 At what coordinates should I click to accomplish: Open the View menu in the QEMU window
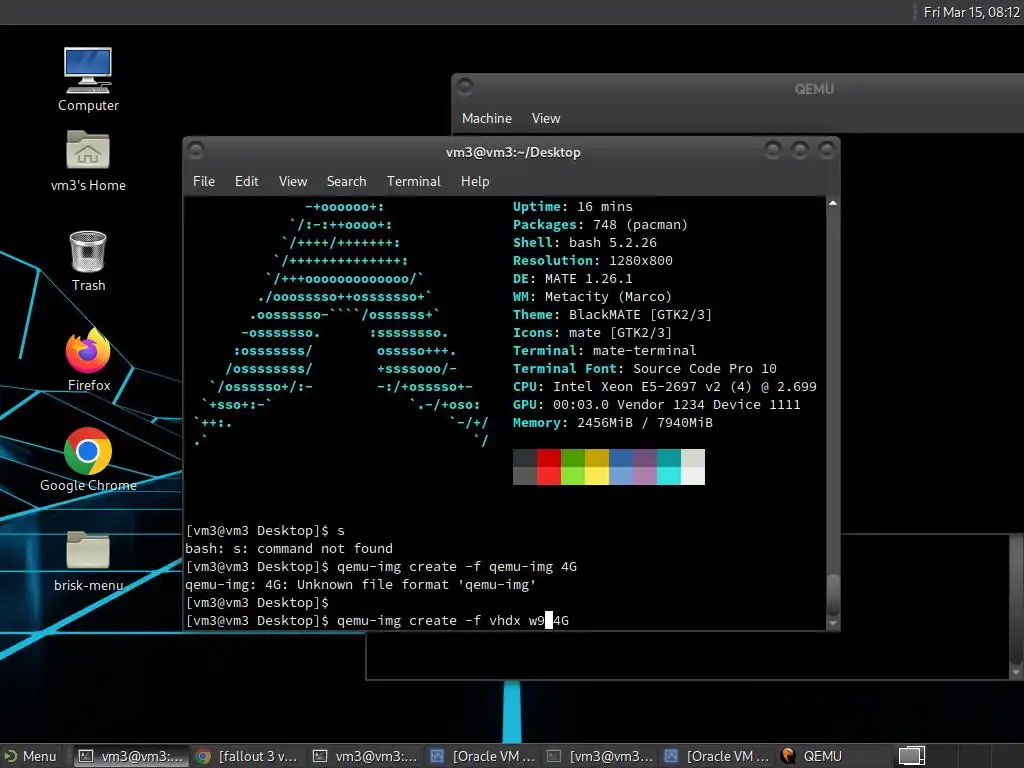(546, 118)
